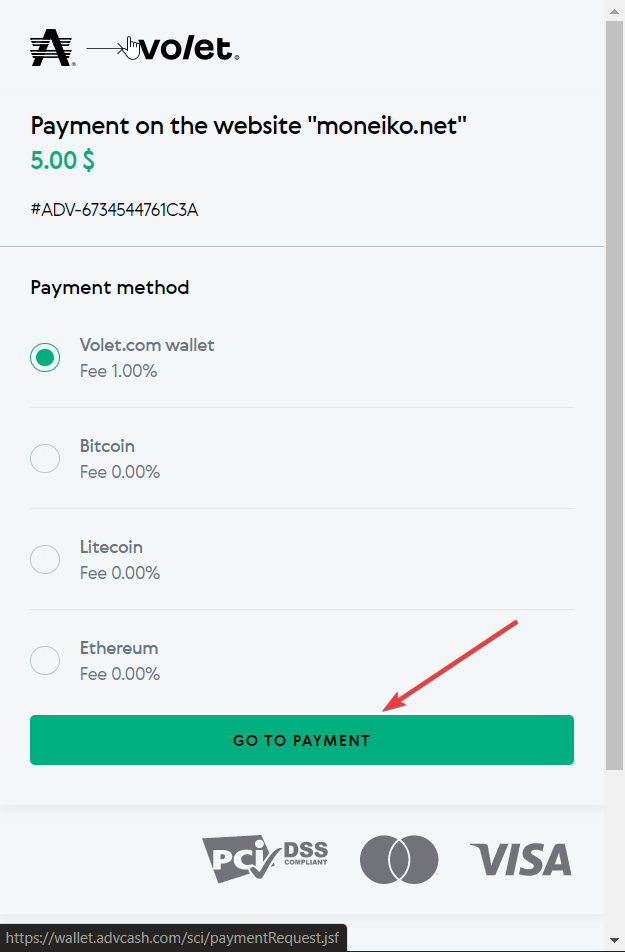This screenshot has width=625, height=952.
Task: Click the scrollbar down arrow
Action: (x=615, y=942)
